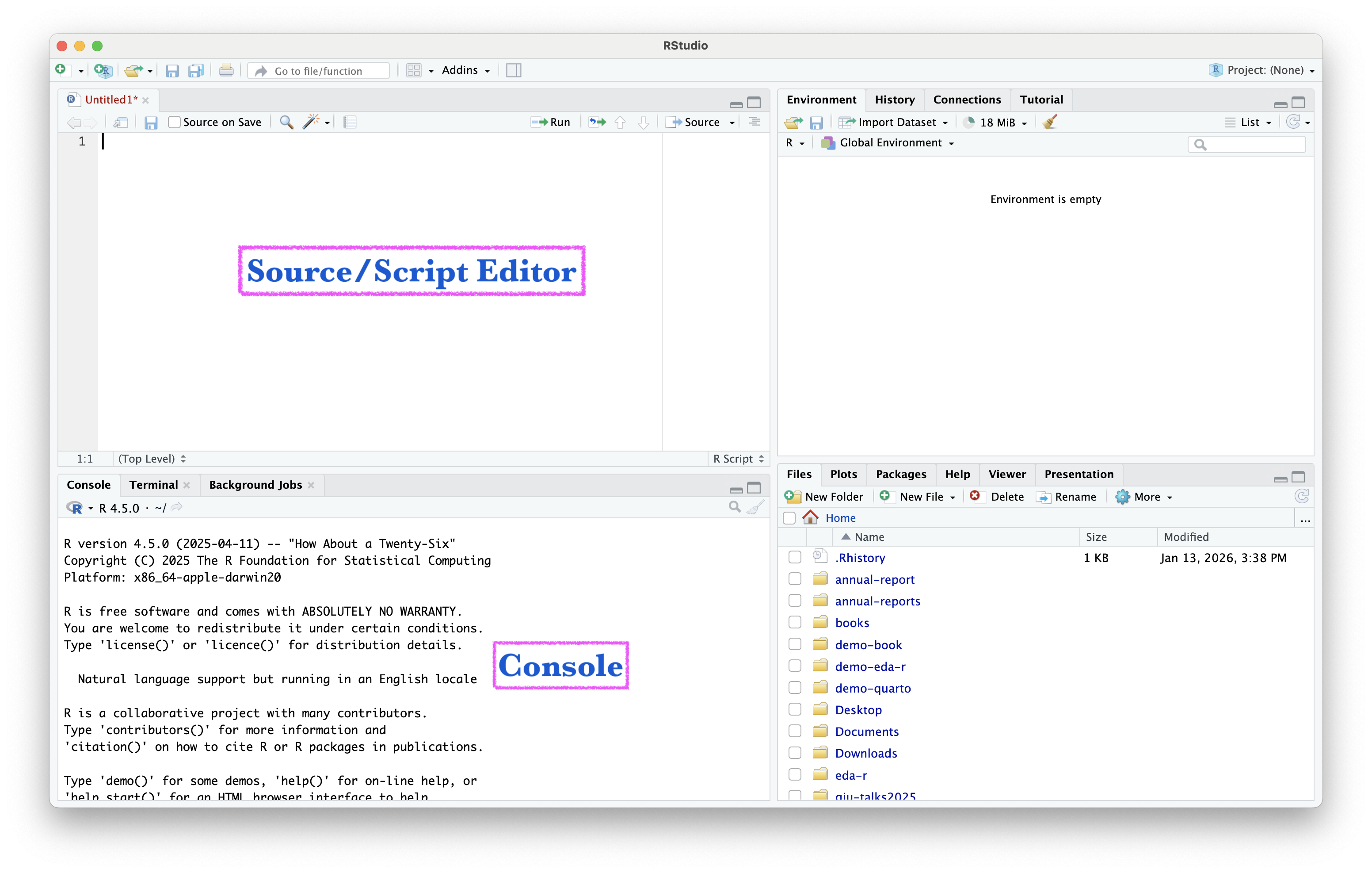Click the Save All documents icon
The width and height of the screenshot is (1372, 873).
click(x=196, y=70)
